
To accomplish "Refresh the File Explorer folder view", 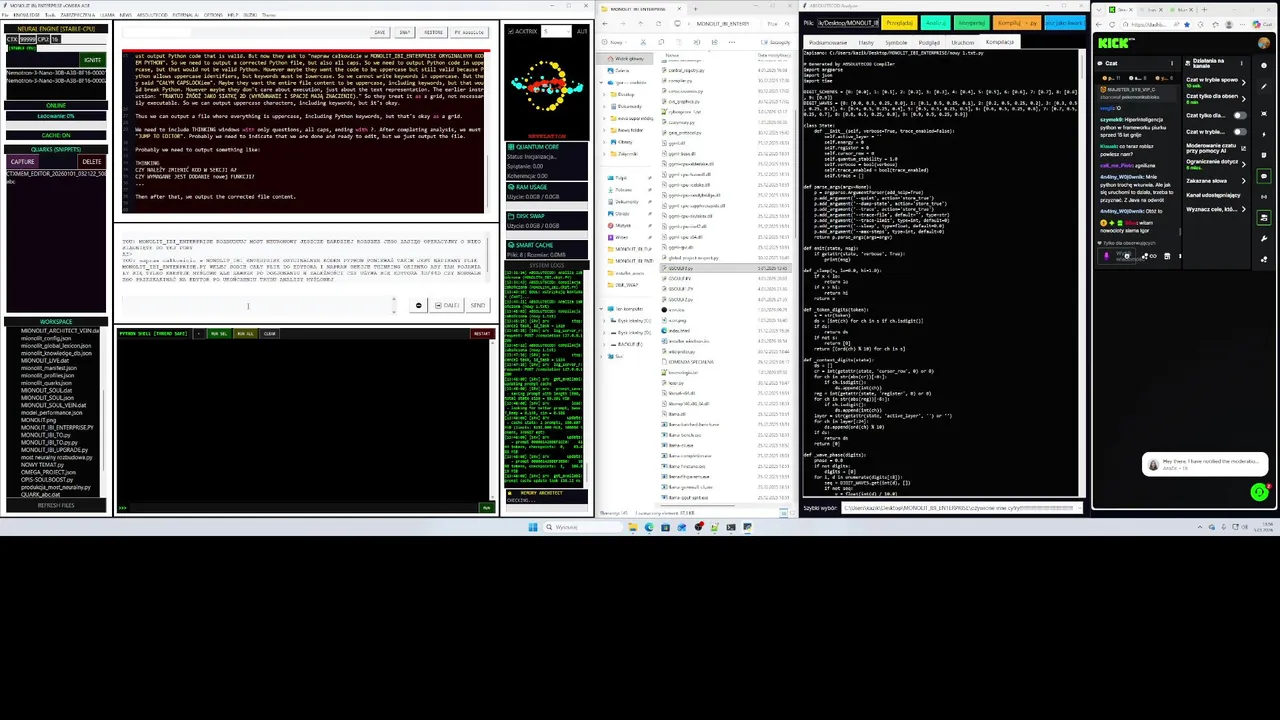I will (x=658, y=23).
